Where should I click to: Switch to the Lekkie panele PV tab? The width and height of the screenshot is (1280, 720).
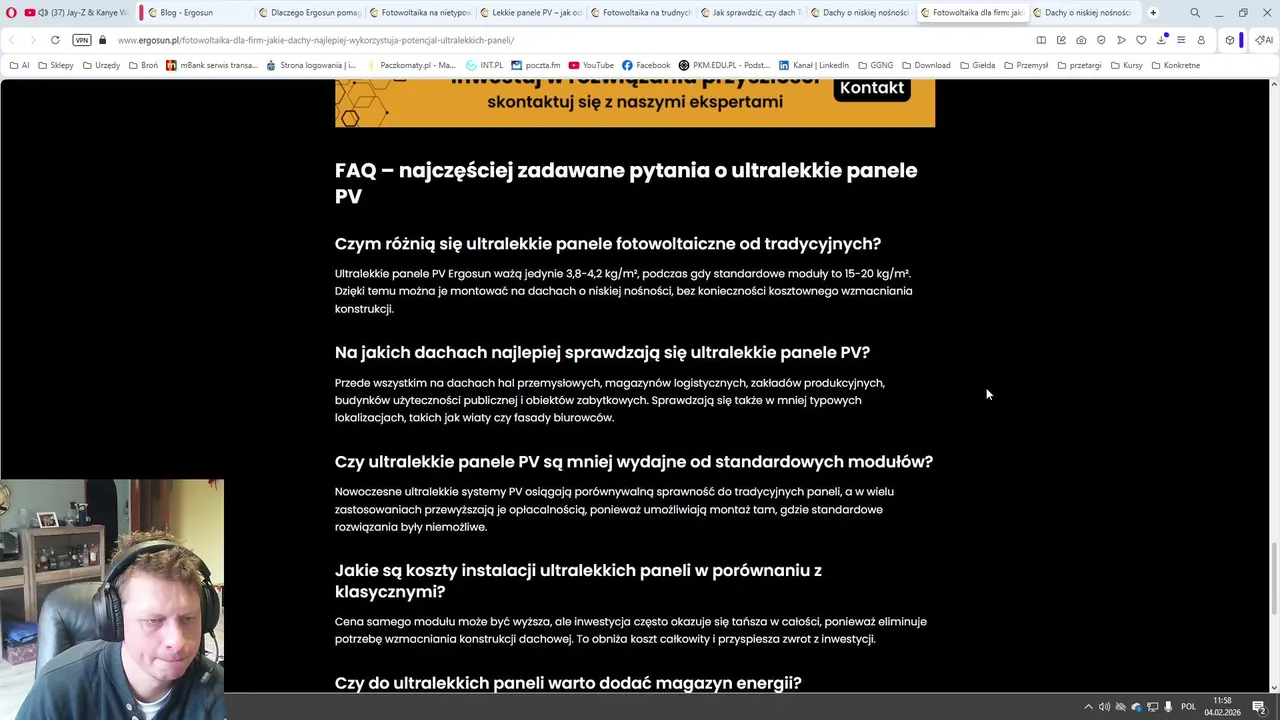529,13
